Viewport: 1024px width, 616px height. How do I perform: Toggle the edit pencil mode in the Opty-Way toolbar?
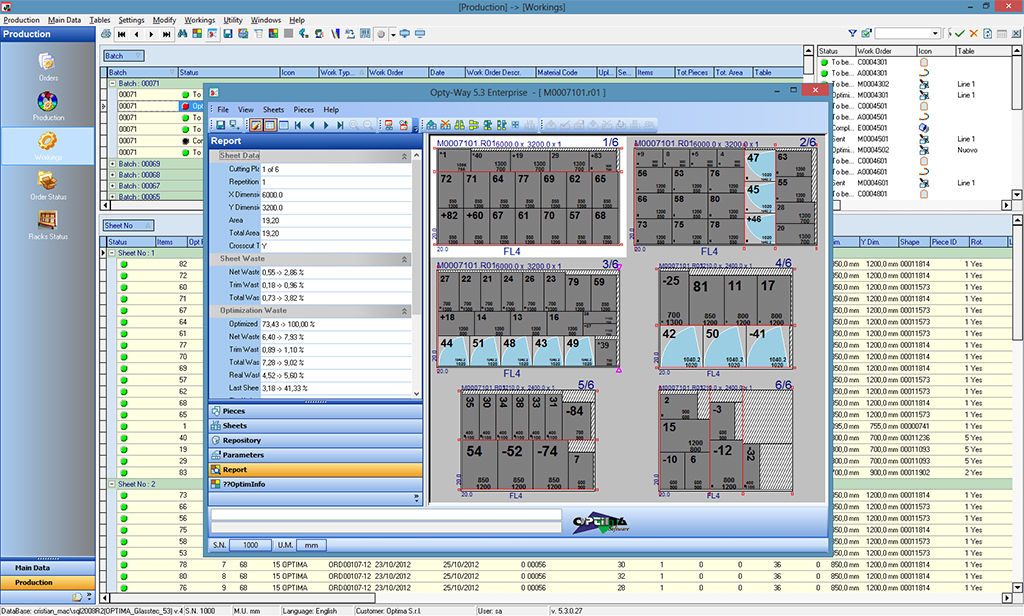(x=255, y=125)
